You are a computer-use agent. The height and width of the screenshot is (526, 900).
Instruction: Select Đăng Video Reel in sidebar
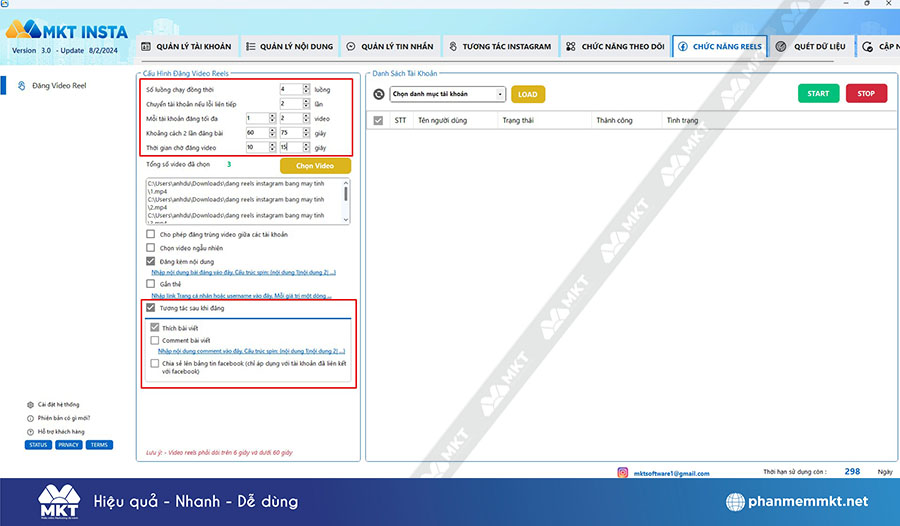(59, 86)
